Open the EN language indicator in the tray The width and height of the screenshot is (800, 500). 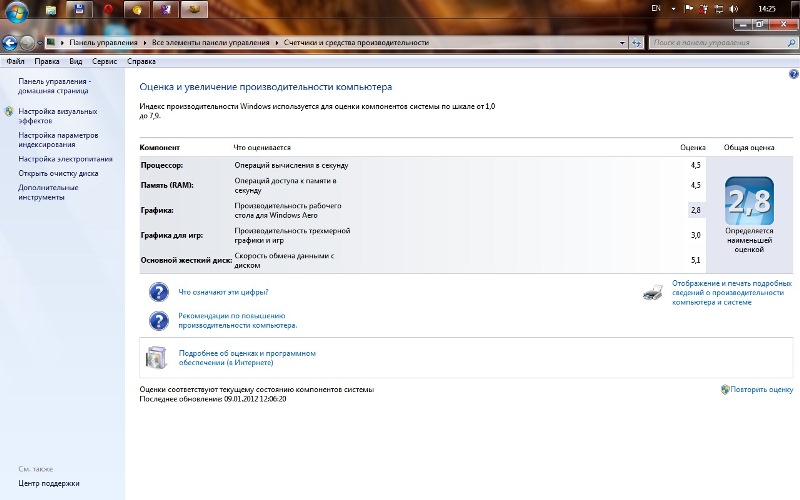coord(656,8)
